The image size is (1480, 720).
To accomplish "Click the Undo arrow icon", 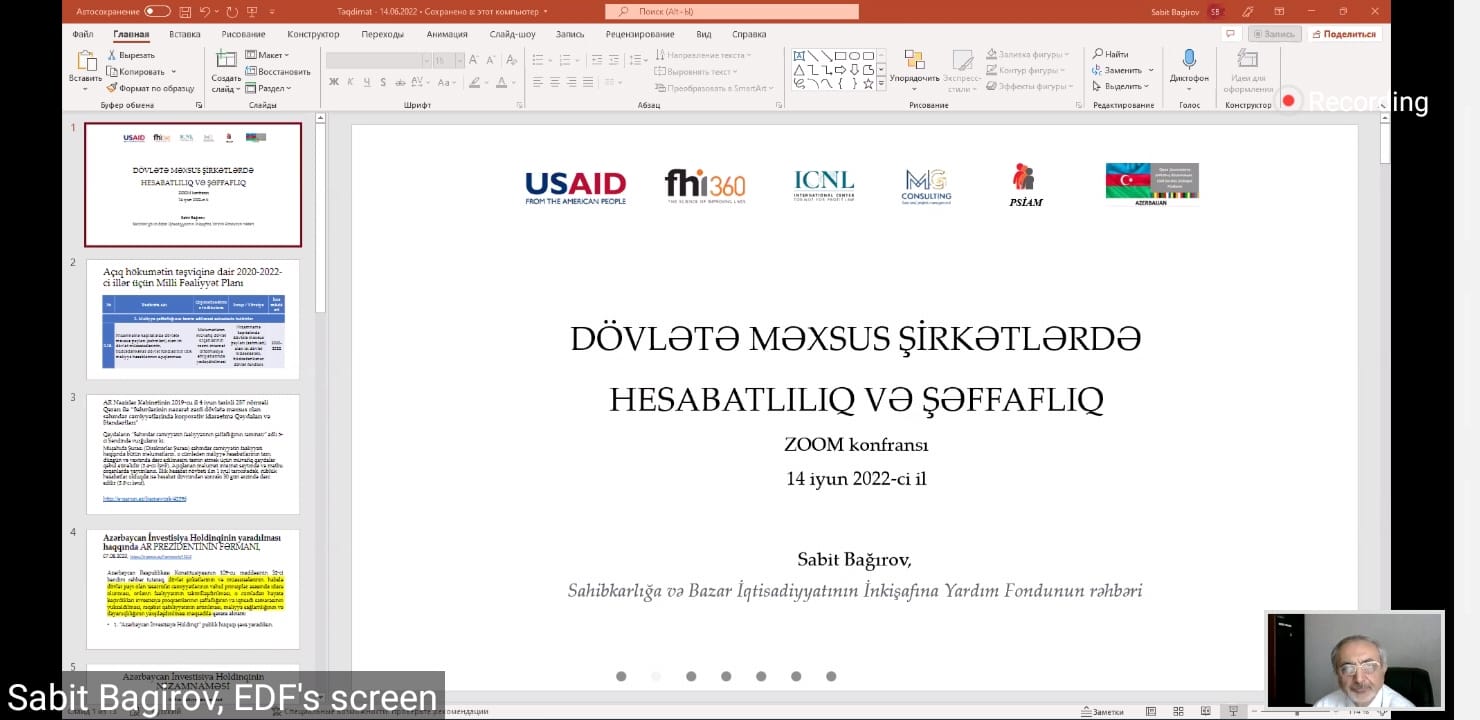I will coord(205,11).
